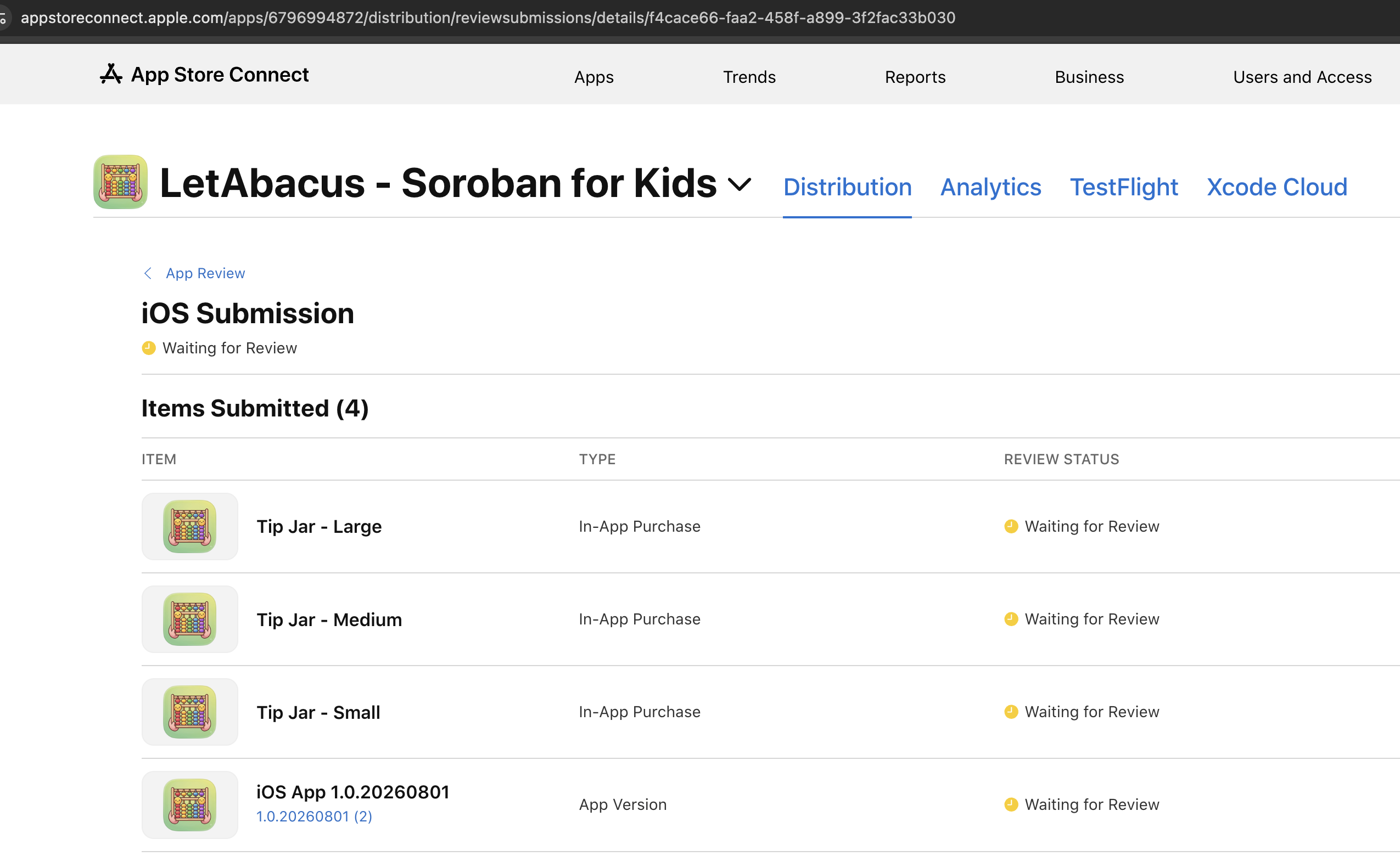Click Waiting for Review status for Tip Jar - Small

(1091, 711)
